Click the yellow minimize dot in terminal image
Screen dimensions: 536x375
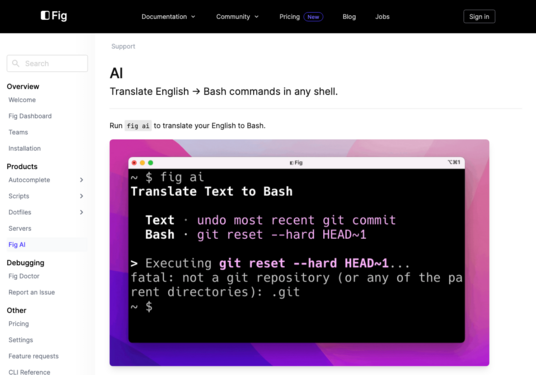(142, 163)
